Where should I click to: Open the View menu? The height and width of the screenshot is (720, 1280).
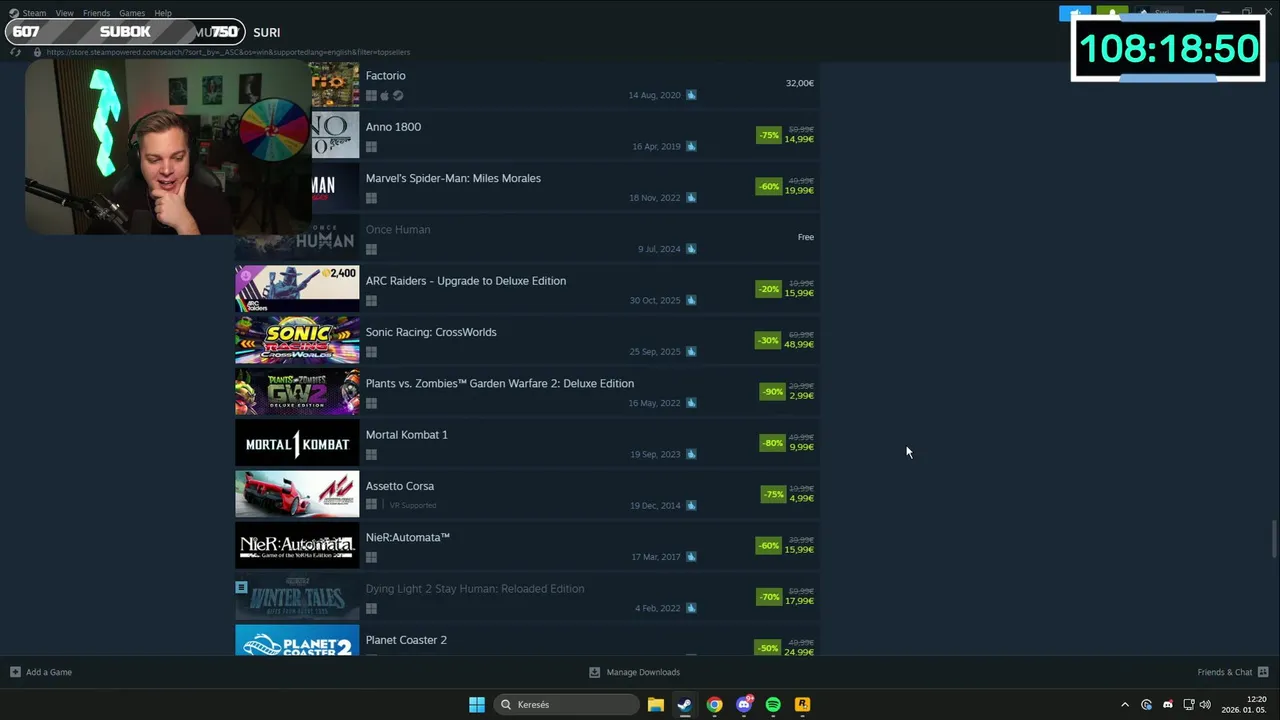(x=65, y=13)
